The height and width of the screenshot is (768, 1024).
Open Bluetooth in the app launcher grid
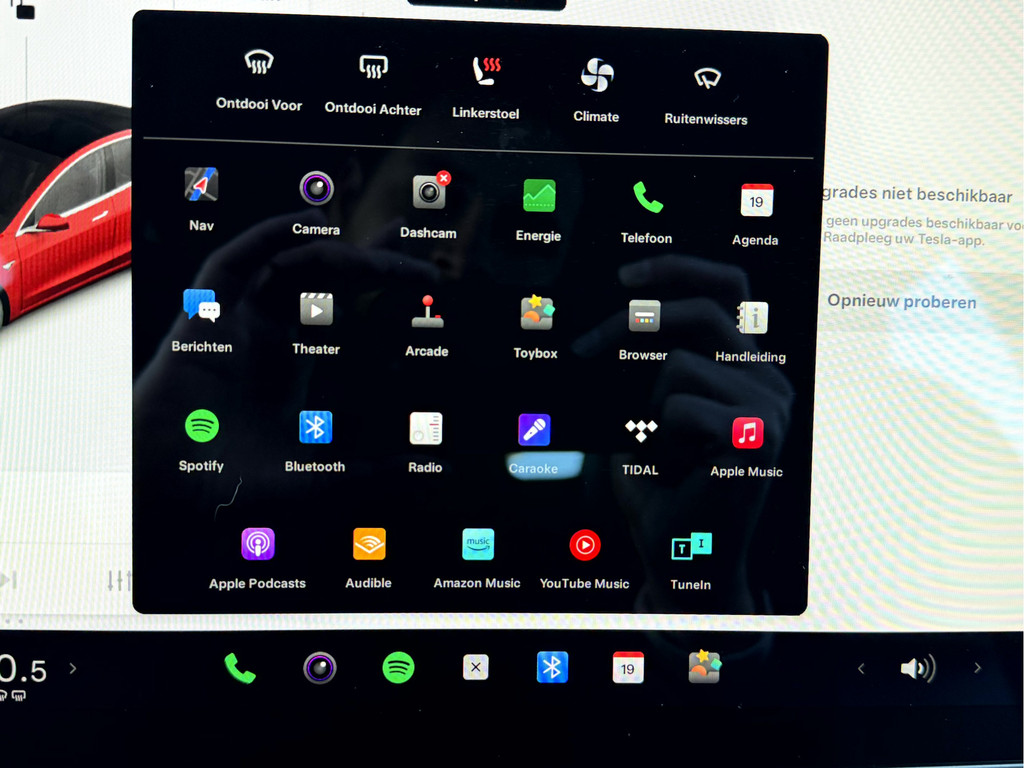click(315, 427)
